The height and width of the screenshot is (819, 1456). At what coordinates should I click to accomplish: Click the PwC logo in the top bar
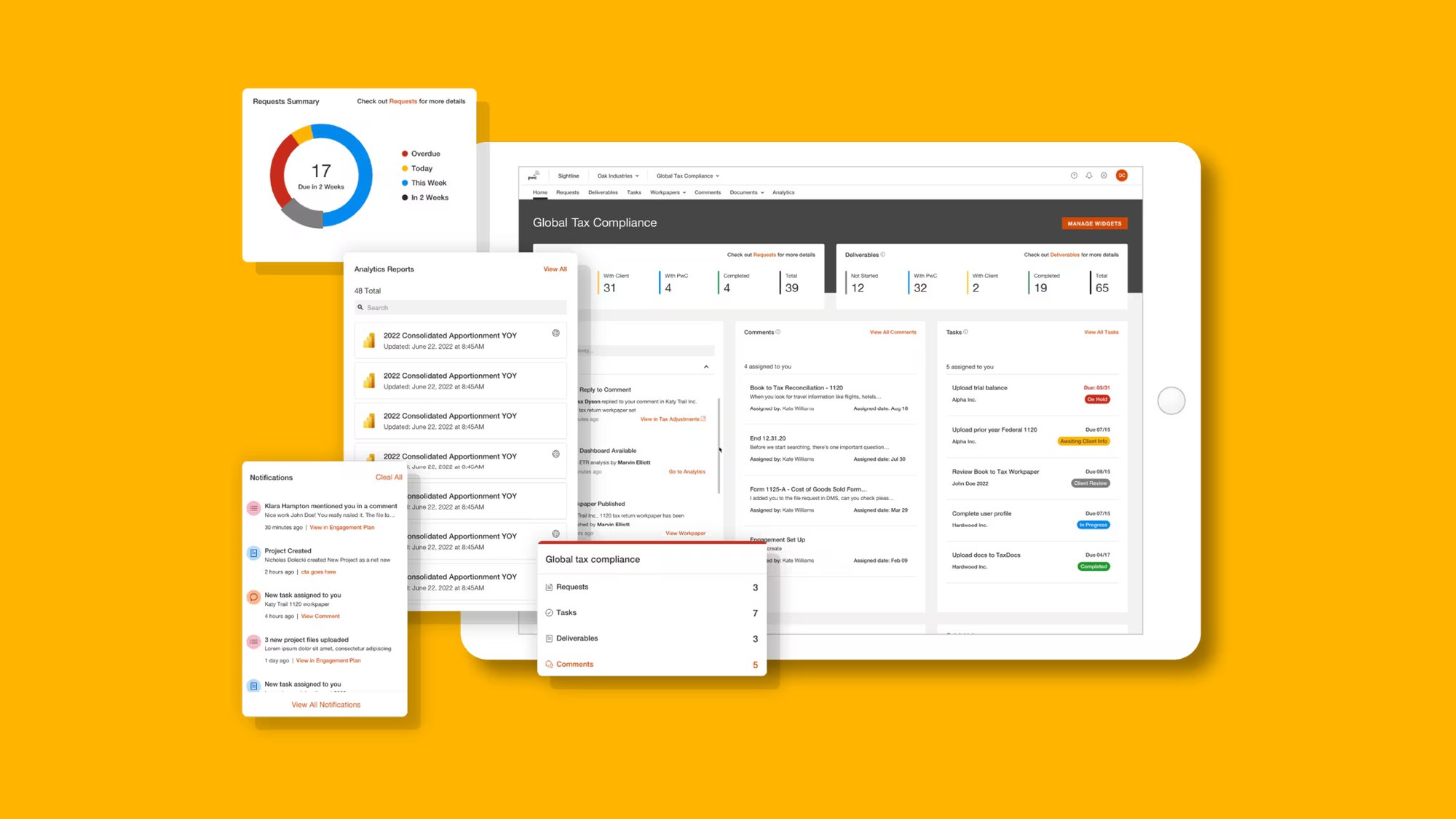point(533,175)
